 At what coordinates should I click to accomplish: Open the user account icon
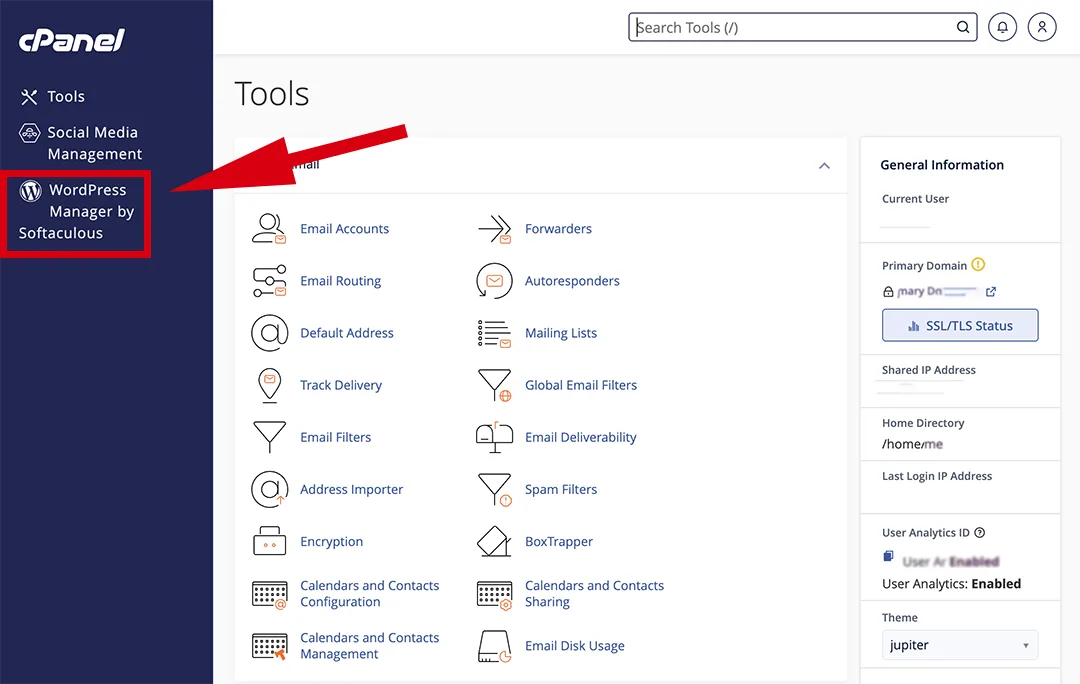[x=1042, y=28]
